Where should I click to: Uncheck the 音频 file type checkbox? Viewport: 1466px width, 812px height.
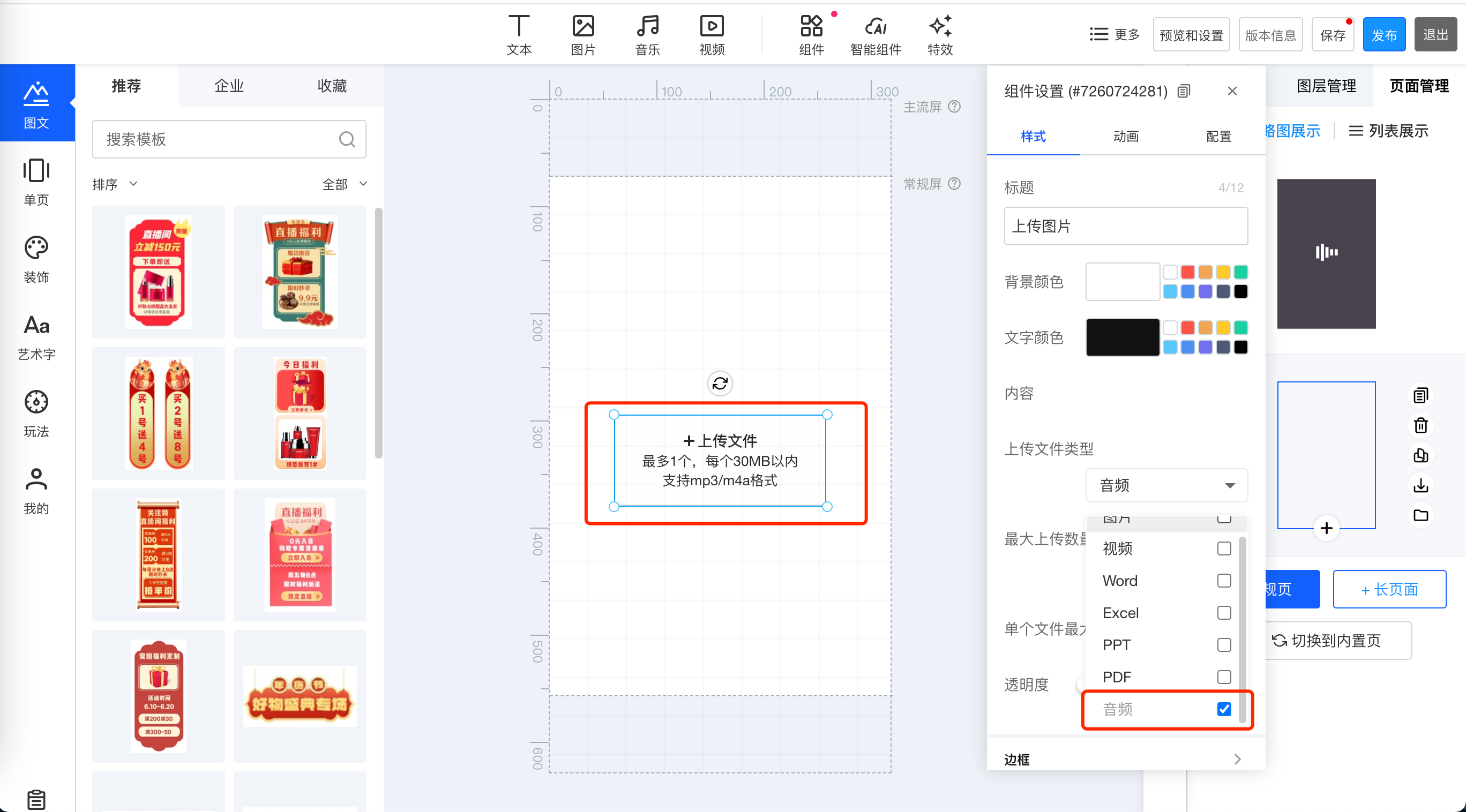[x=1224, y=709]
